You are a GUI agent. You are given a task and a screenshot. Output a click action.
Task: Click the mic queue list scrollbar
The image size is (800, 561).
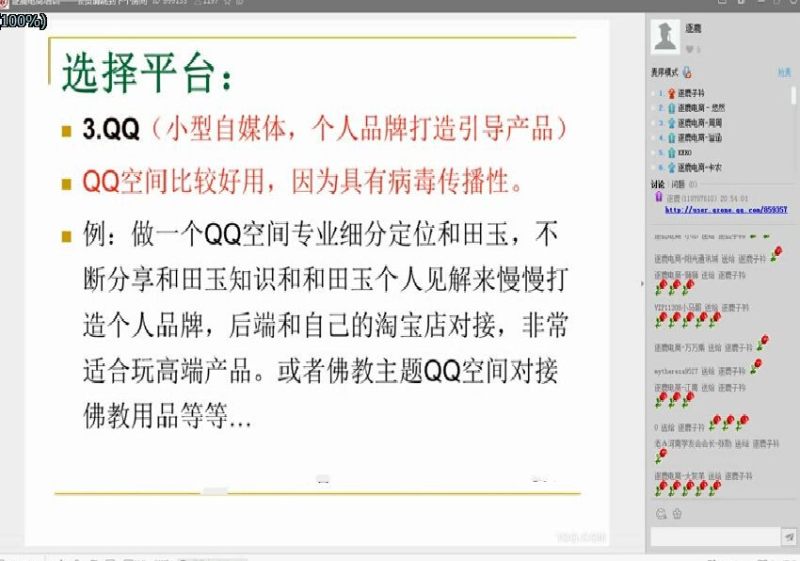[x=793, y=95]
